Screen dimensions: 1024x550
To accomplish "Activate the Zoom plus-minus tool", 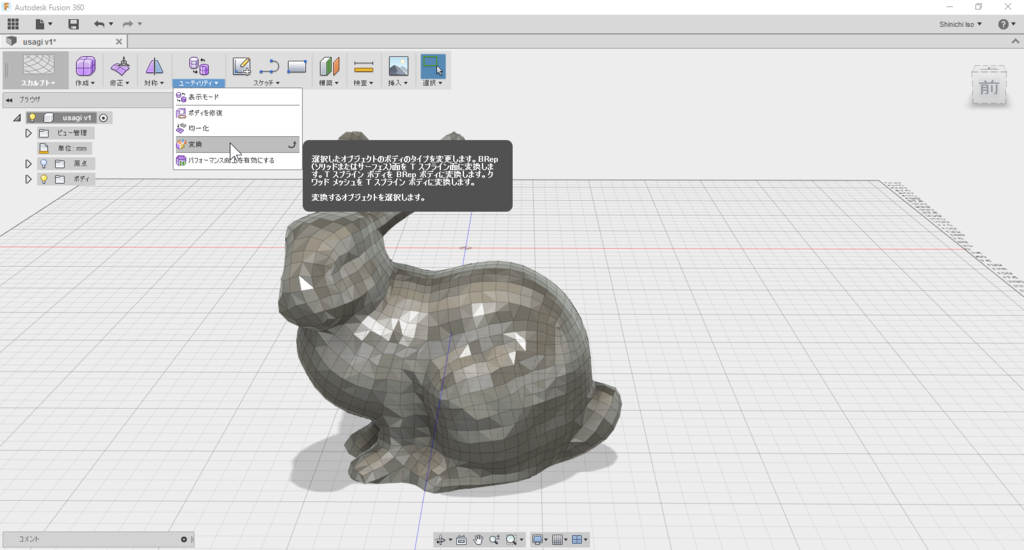I will pos(494,540).
